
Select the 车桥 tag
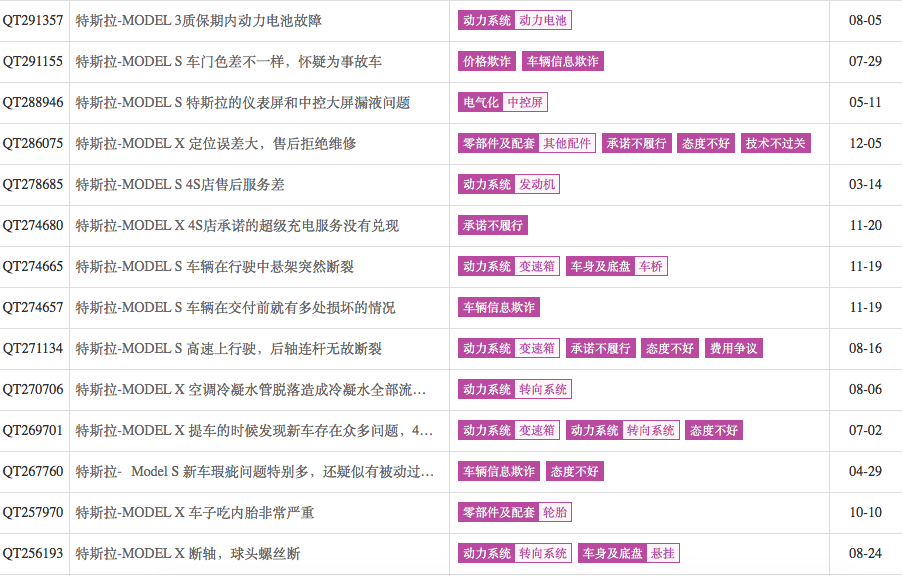point(651,266)
